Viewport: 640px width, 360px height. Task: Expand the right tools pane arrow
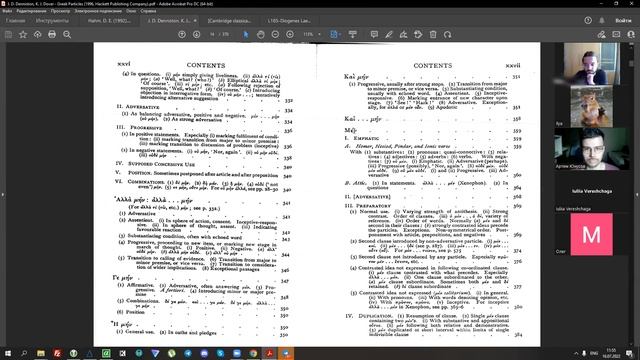click(x=637, y=195)
